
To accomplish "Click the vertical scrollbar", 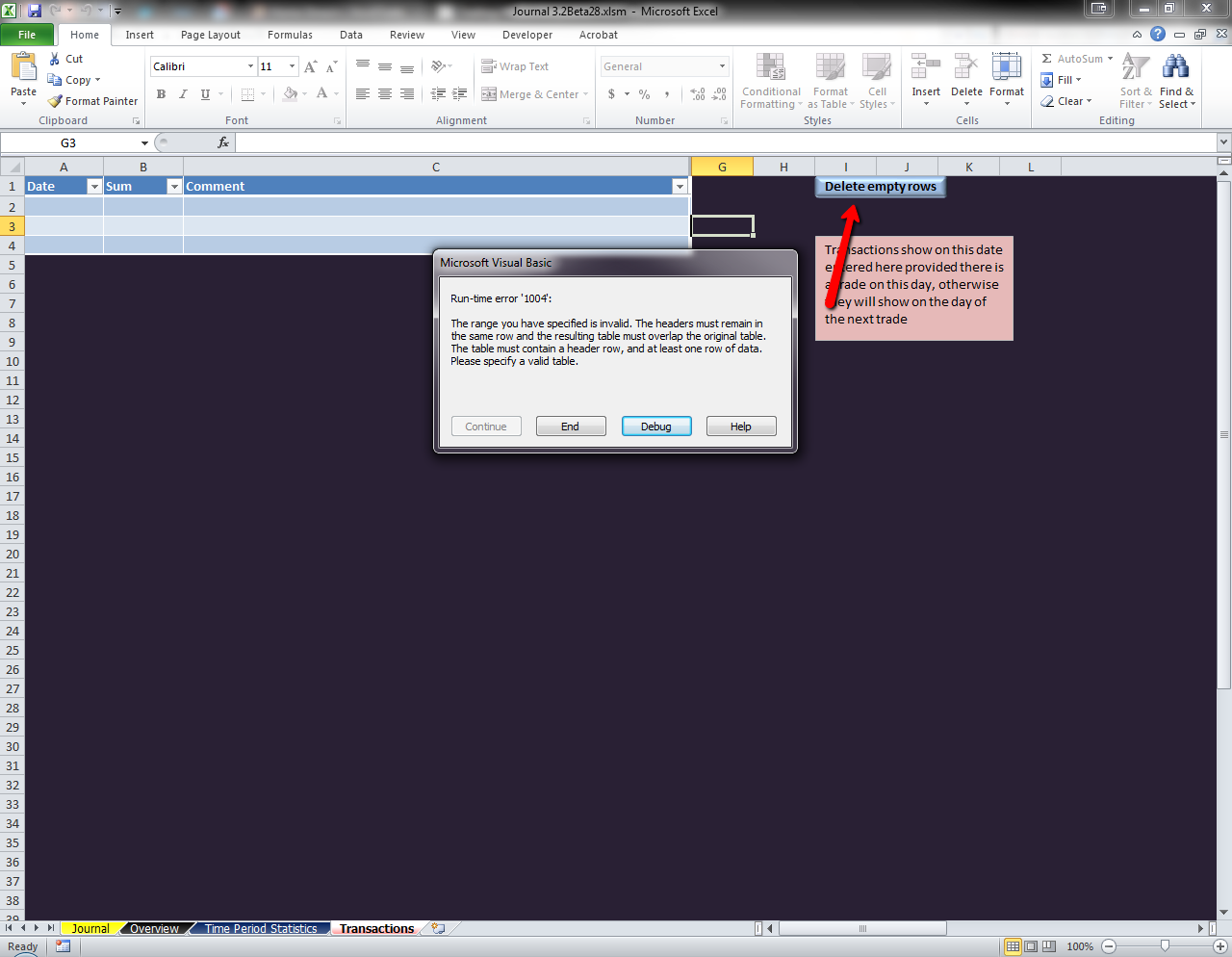I will point(1224,433).
